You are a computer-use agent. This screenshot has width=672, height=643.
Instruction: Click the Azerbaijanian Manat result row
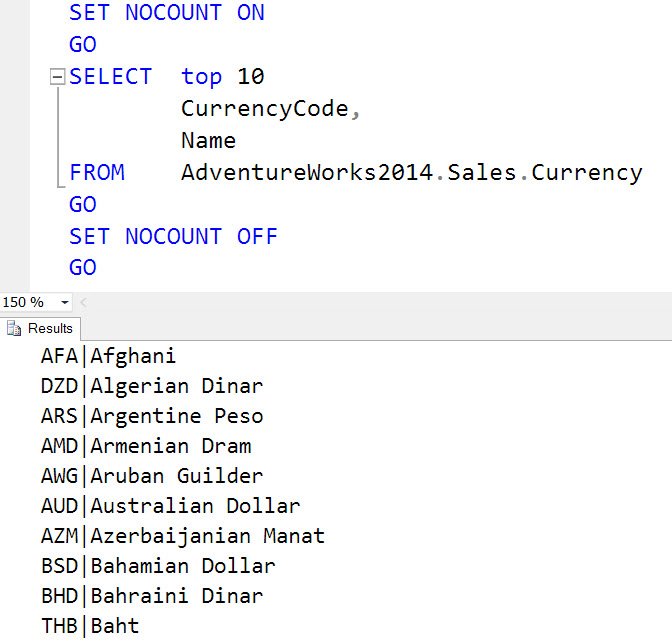pos(183,536)
